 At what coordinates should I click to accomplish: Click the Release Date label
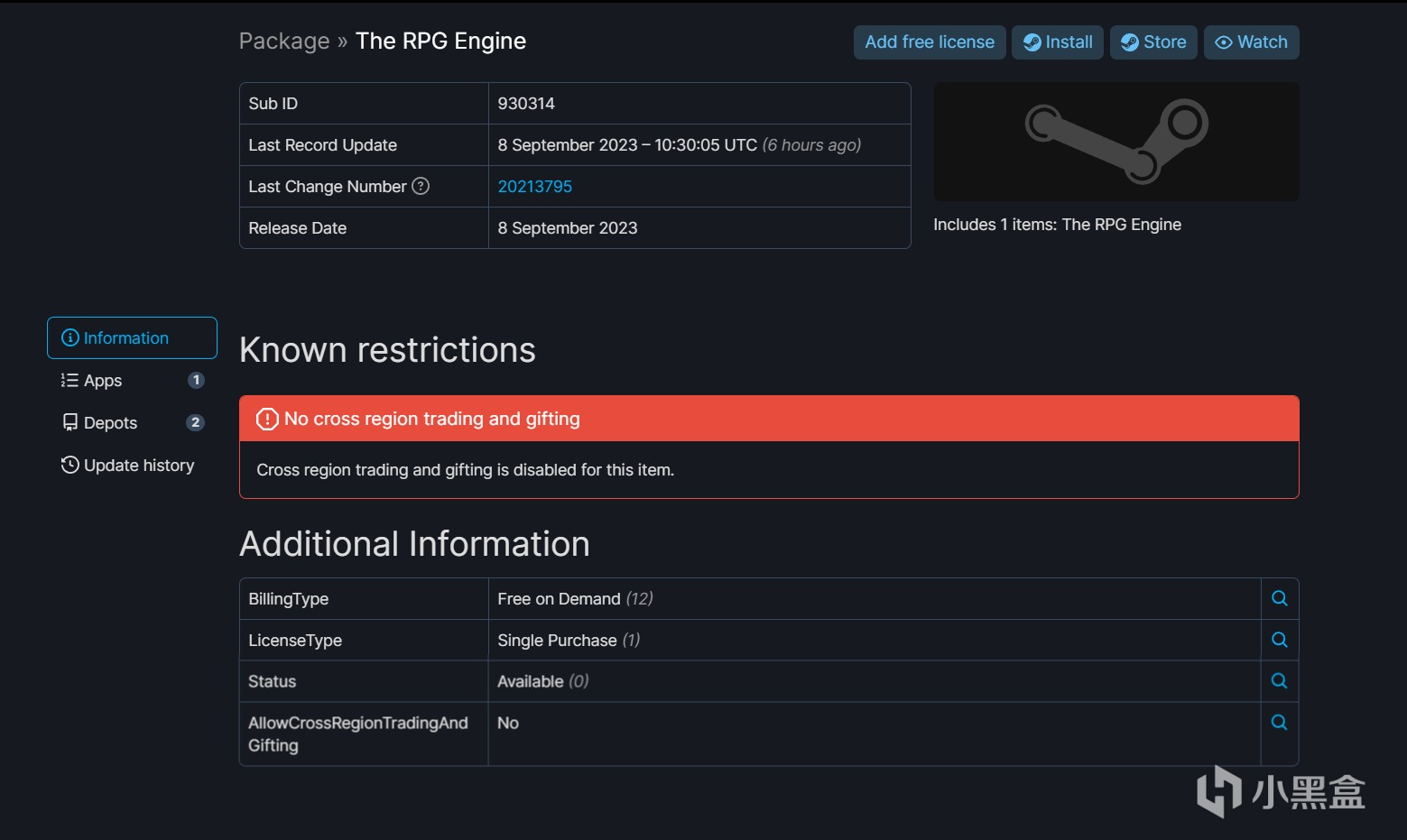[x=297, y=228]
